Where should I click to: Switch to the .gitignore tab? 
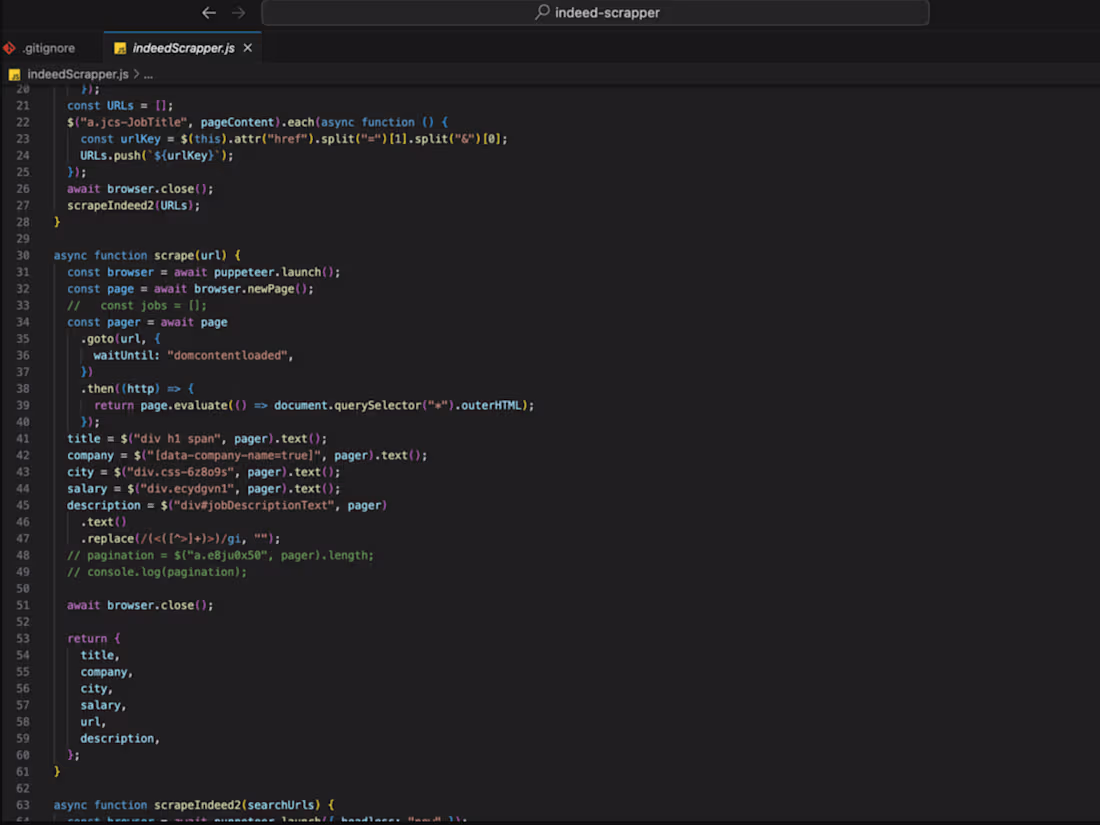pyautogui.click(x=48, y=48)
